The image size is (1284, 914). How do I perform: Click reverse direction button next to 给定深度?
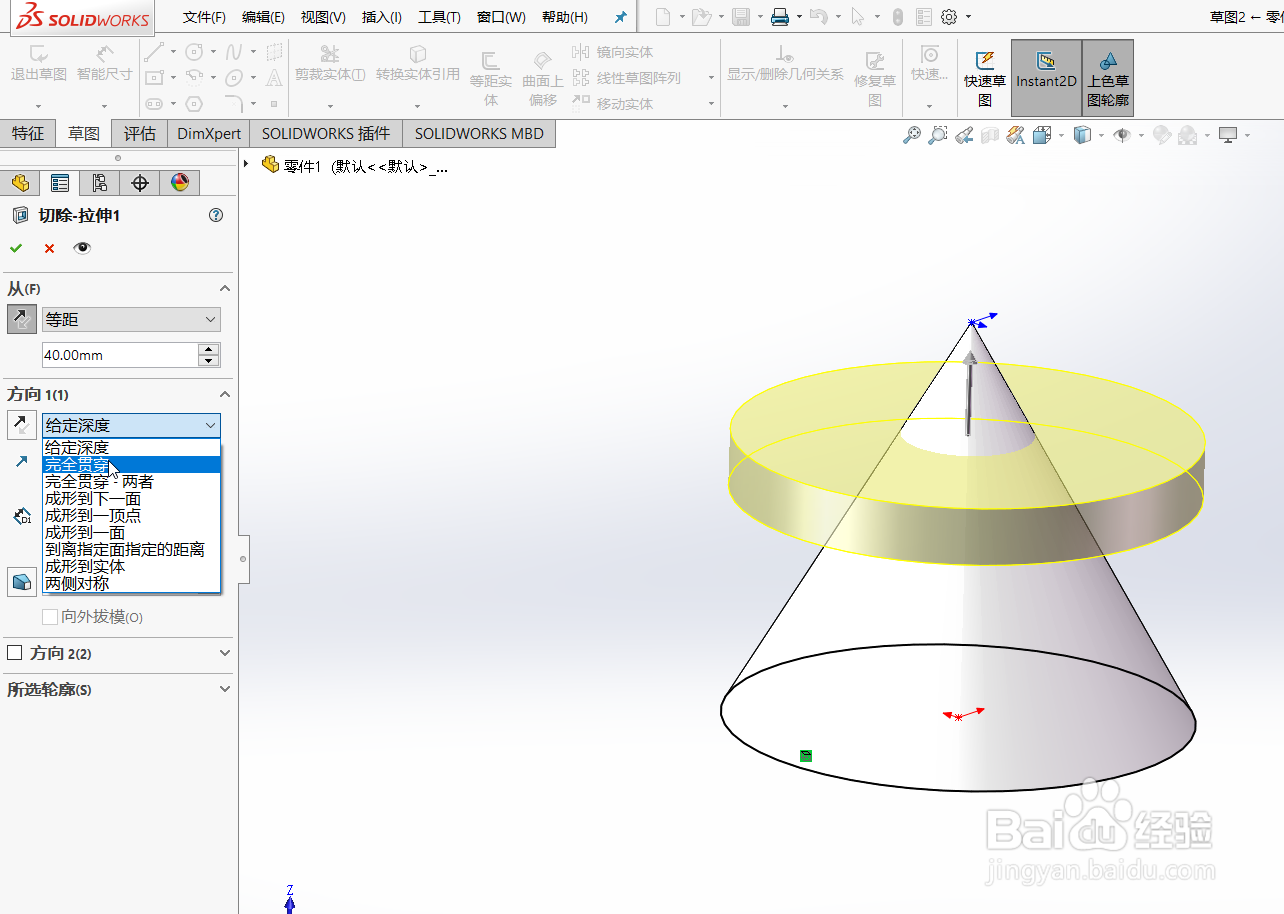tap(21, 425)
